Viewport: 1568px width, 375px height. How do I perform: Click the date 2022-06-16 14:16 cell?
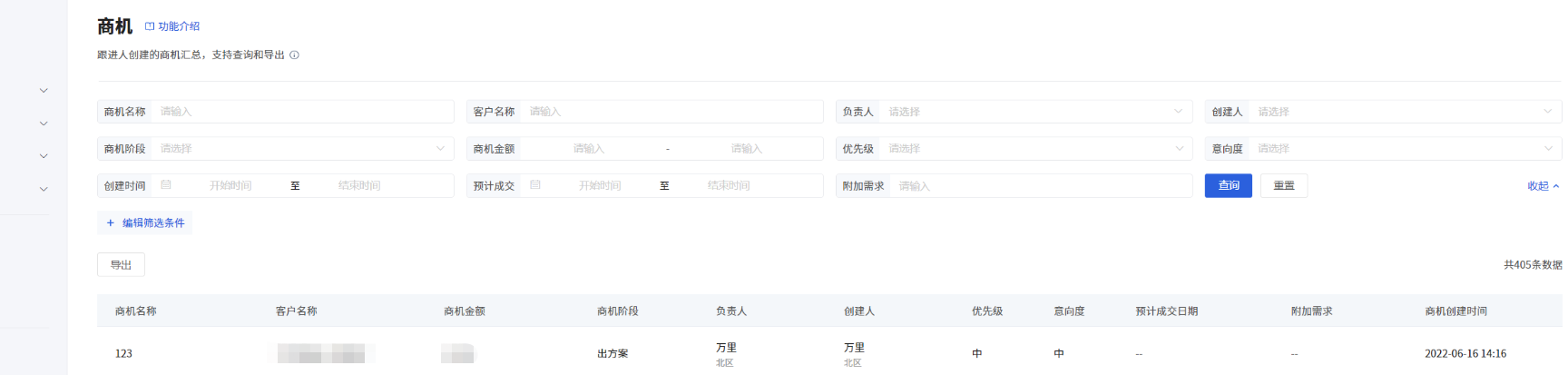(1465, 354)
